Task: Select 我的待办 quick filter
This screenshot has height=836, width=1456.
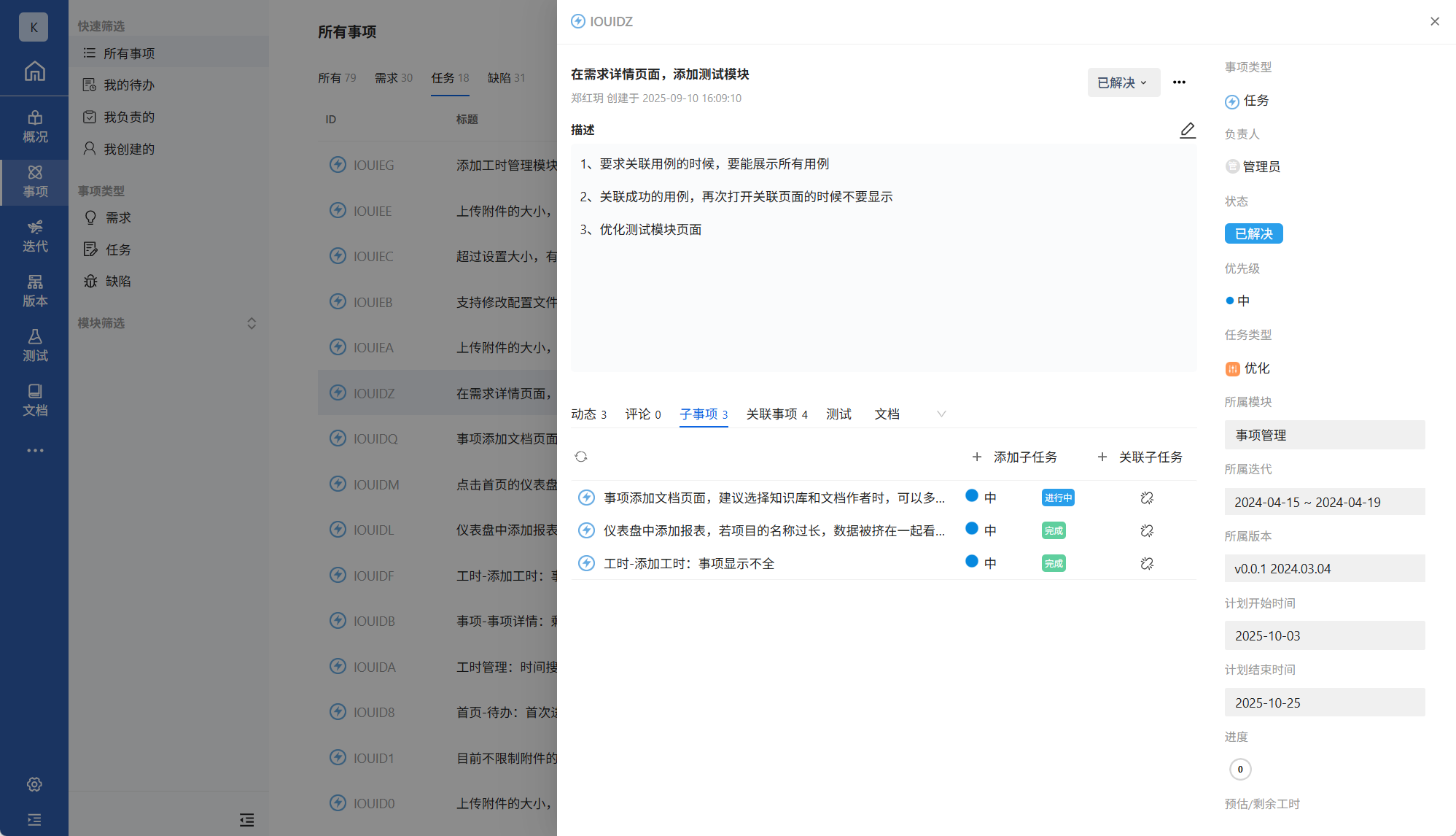Action: [129, 85]
